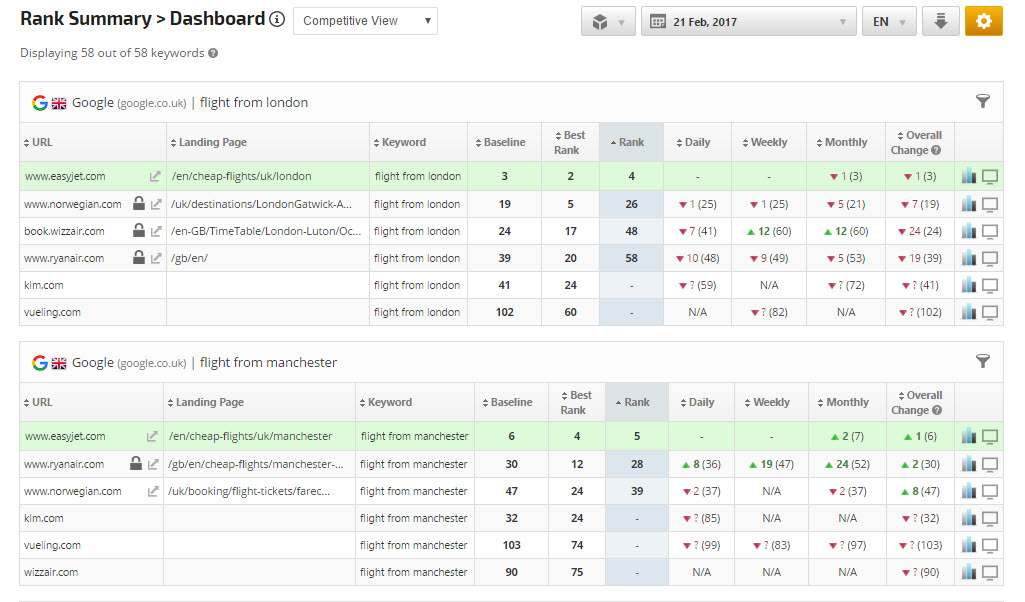View SERP monitor for ryanair london row
The width and height of the screenshot is (1025, 602).
tap(990, 259)
